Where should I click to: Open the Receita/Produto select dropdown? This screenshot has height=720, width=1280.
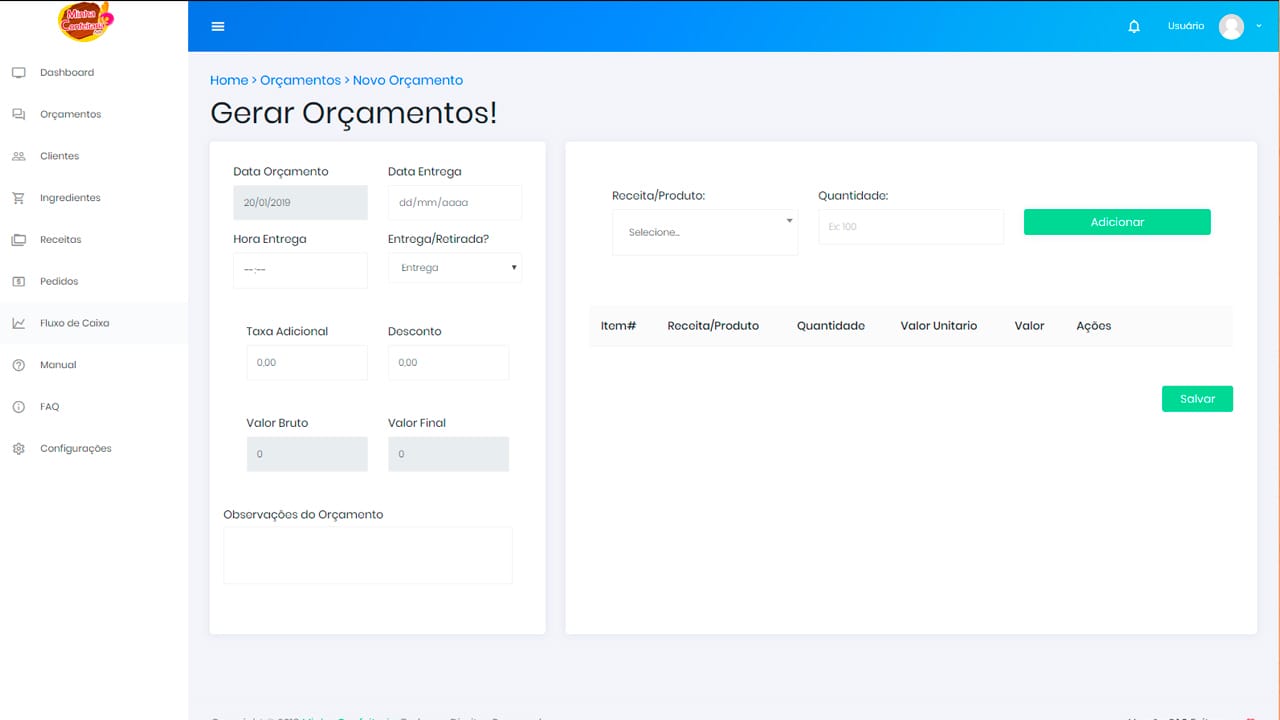tap(705, 232)
